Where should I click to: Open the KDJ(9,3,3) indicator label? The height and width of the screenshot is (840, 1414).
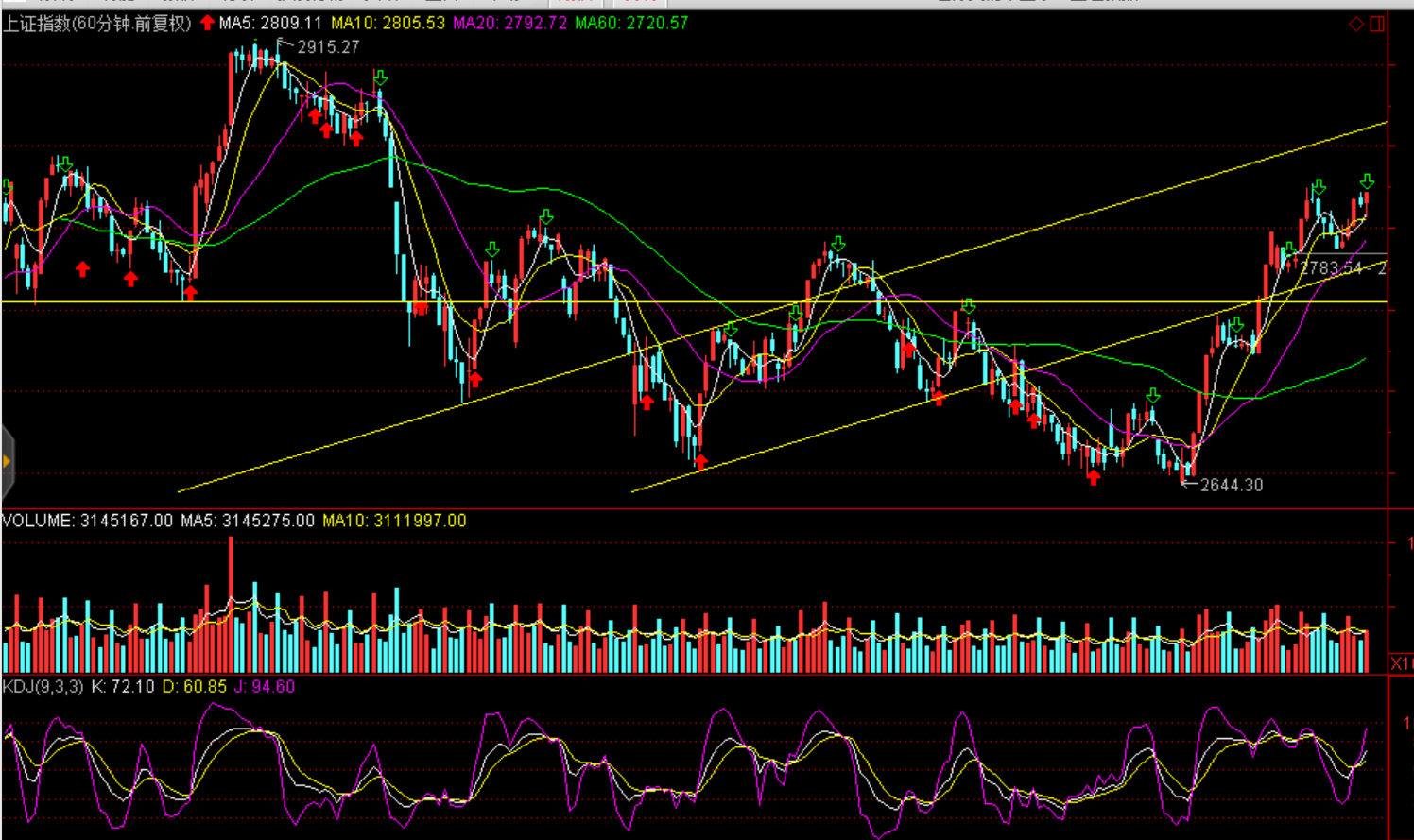point(43,687)
